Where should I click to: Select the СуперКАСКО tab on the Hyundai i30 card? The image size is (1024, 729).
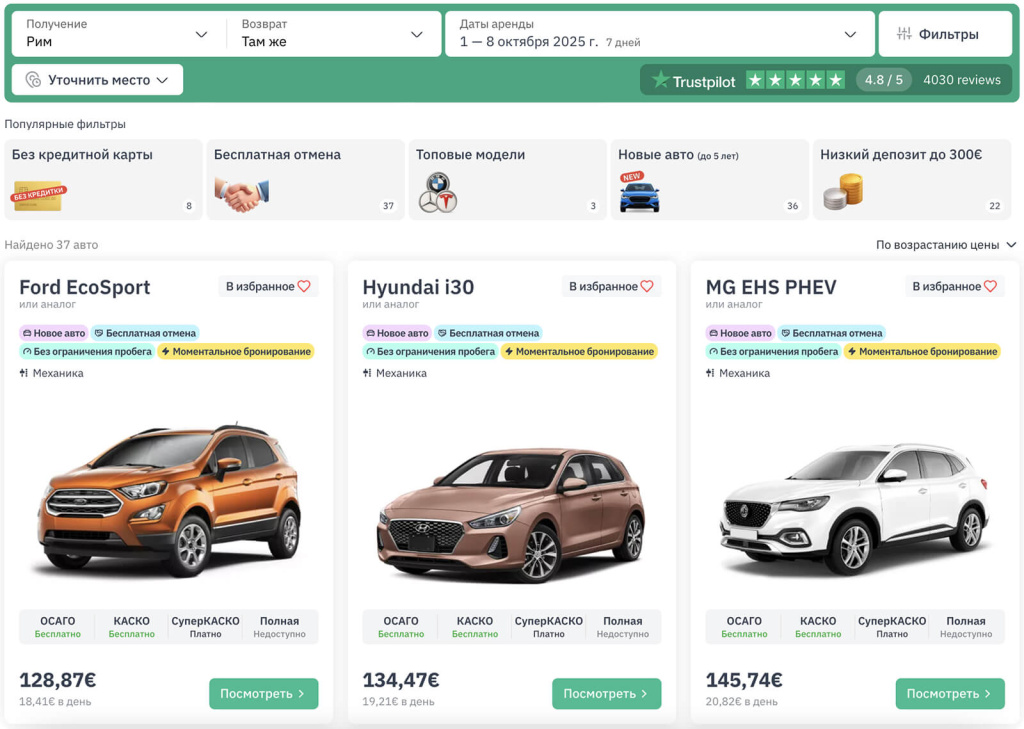[x=548, y=627]
